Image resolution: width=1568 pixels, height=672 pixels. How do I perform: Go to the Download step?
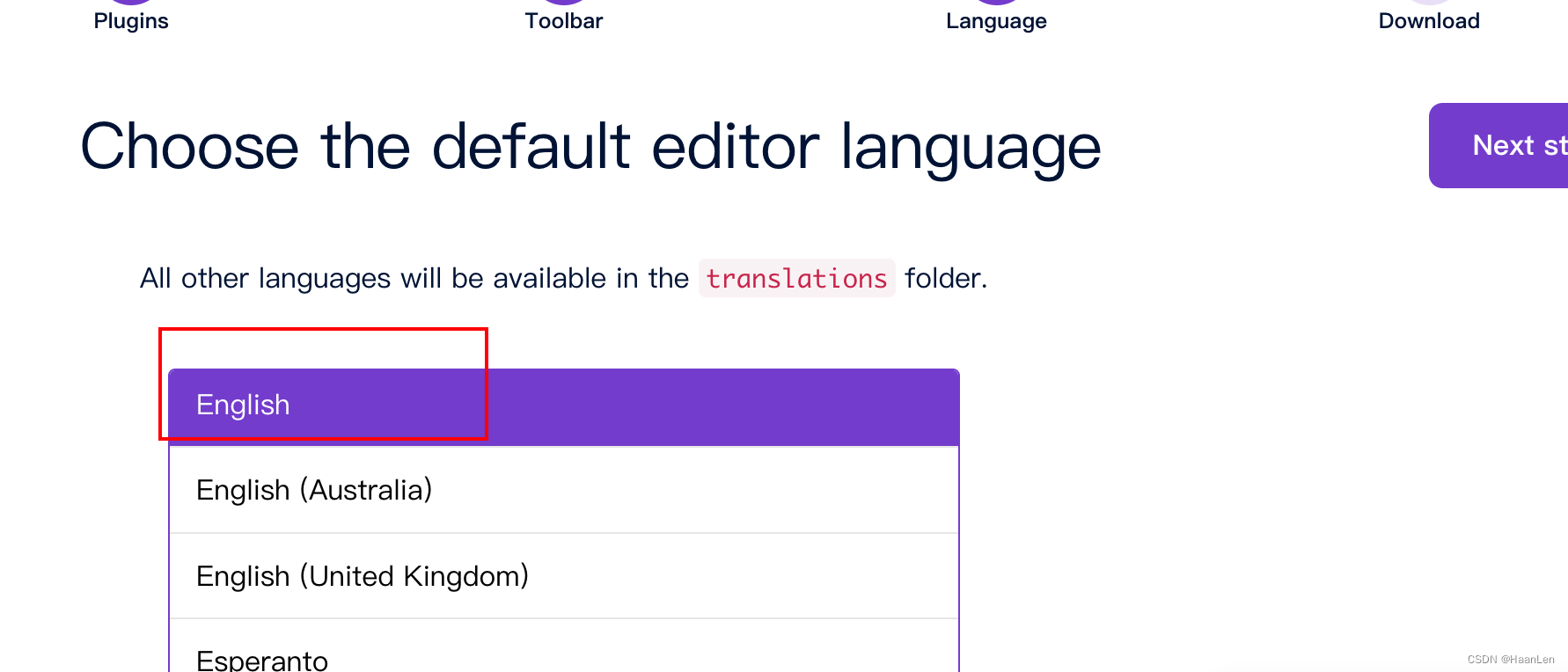tap(1429, 19)
